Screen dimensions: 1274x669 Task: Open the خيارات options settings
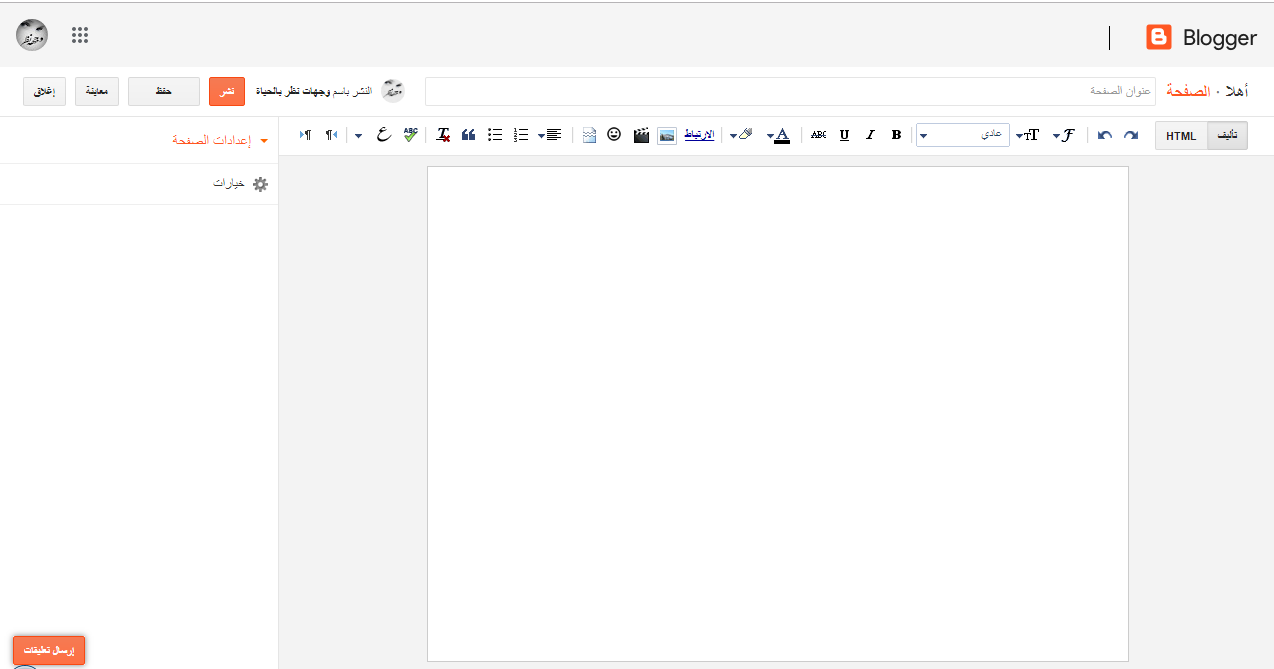pyautogui.click(x=240, y=184)
